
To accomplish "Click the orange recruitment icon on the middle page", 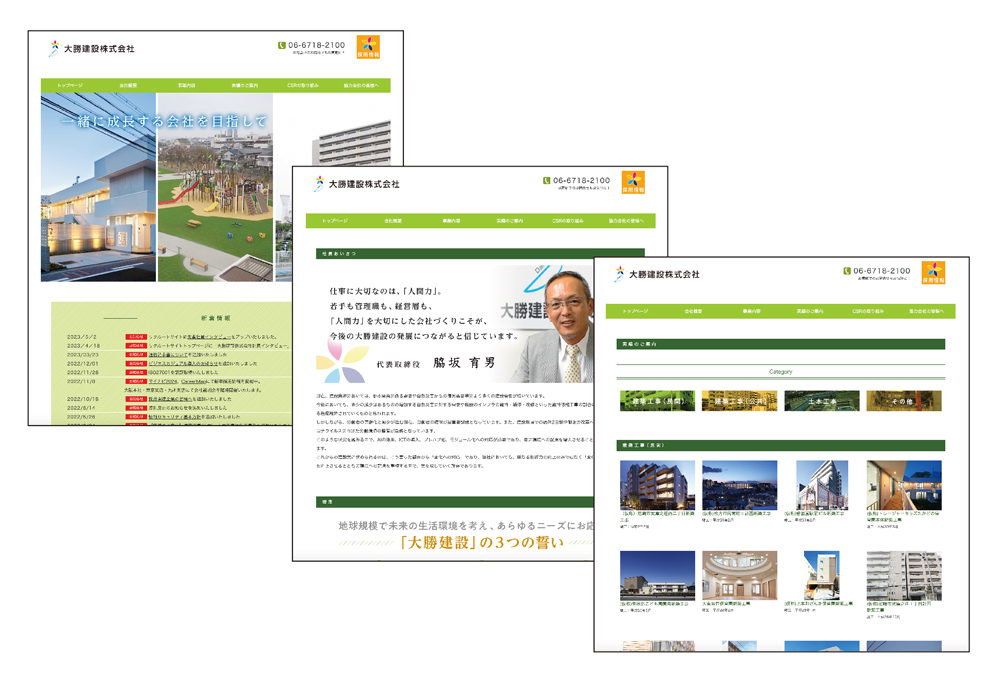I will click(633, 182).
